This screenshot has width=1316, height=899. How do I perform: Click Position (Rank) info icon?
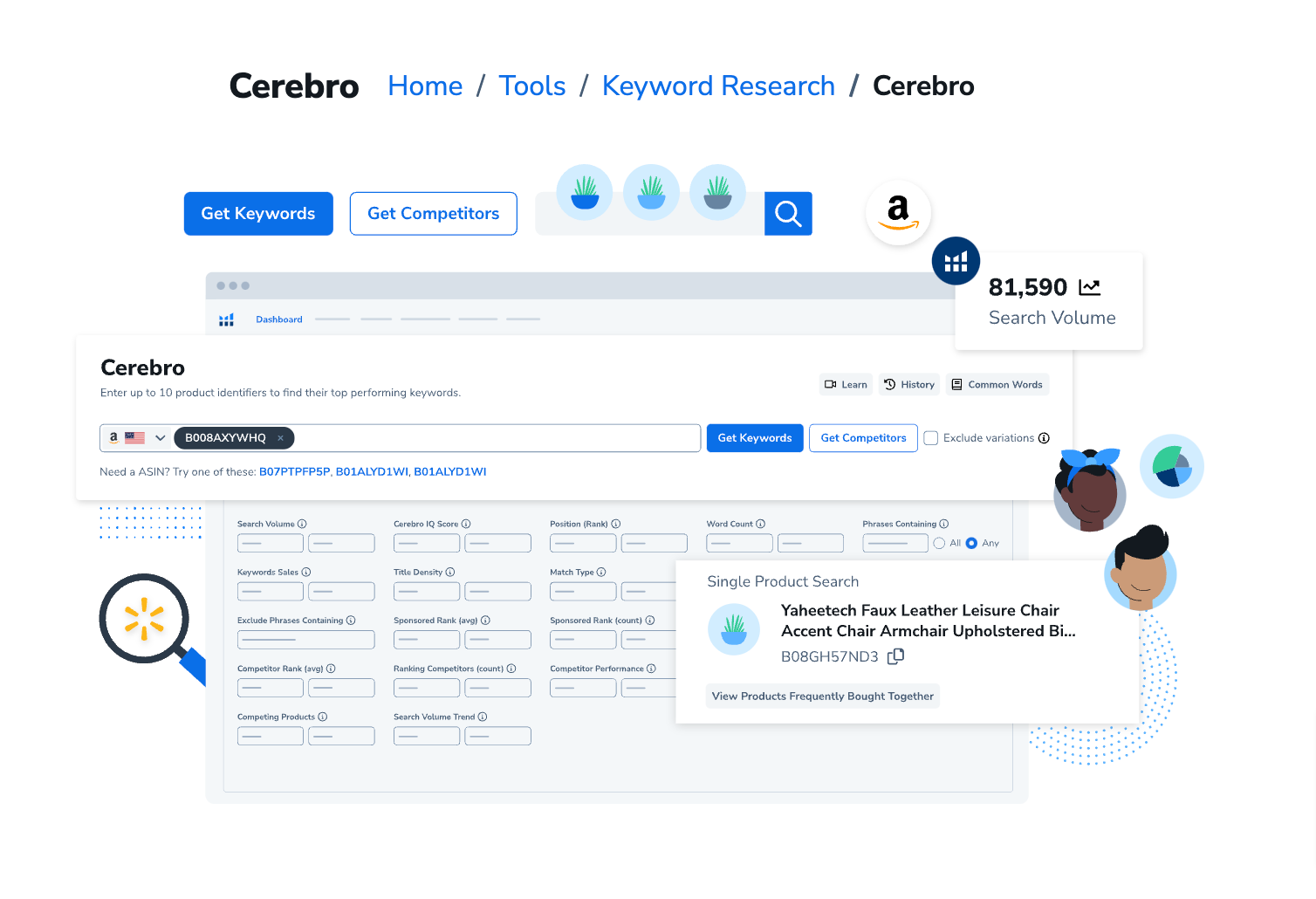[616, 524]
